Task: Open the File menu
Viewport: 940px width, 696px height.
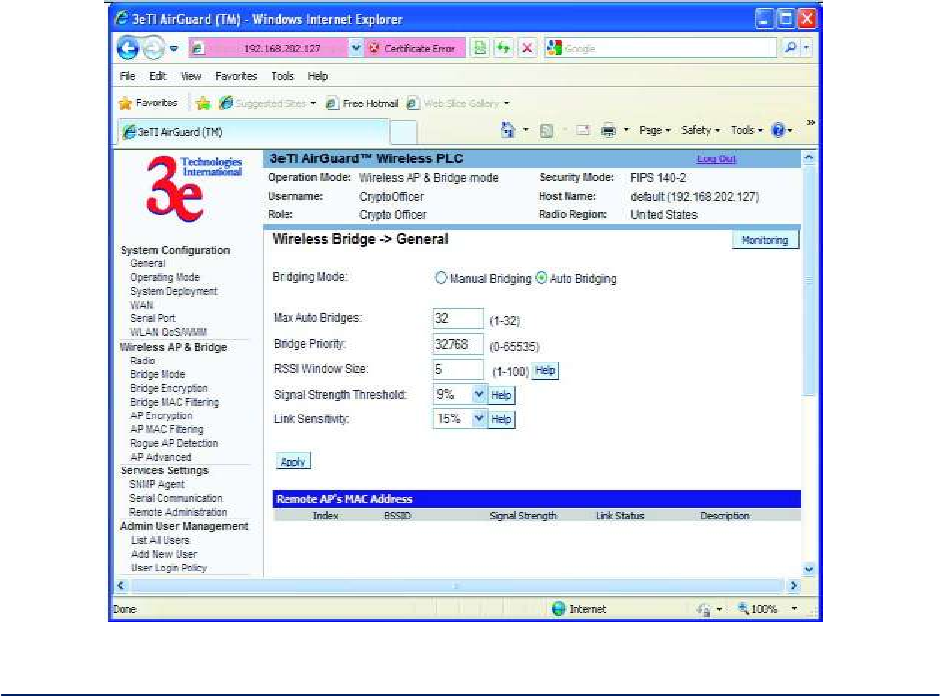Action: pyautogui.click(x=127, y=76)
